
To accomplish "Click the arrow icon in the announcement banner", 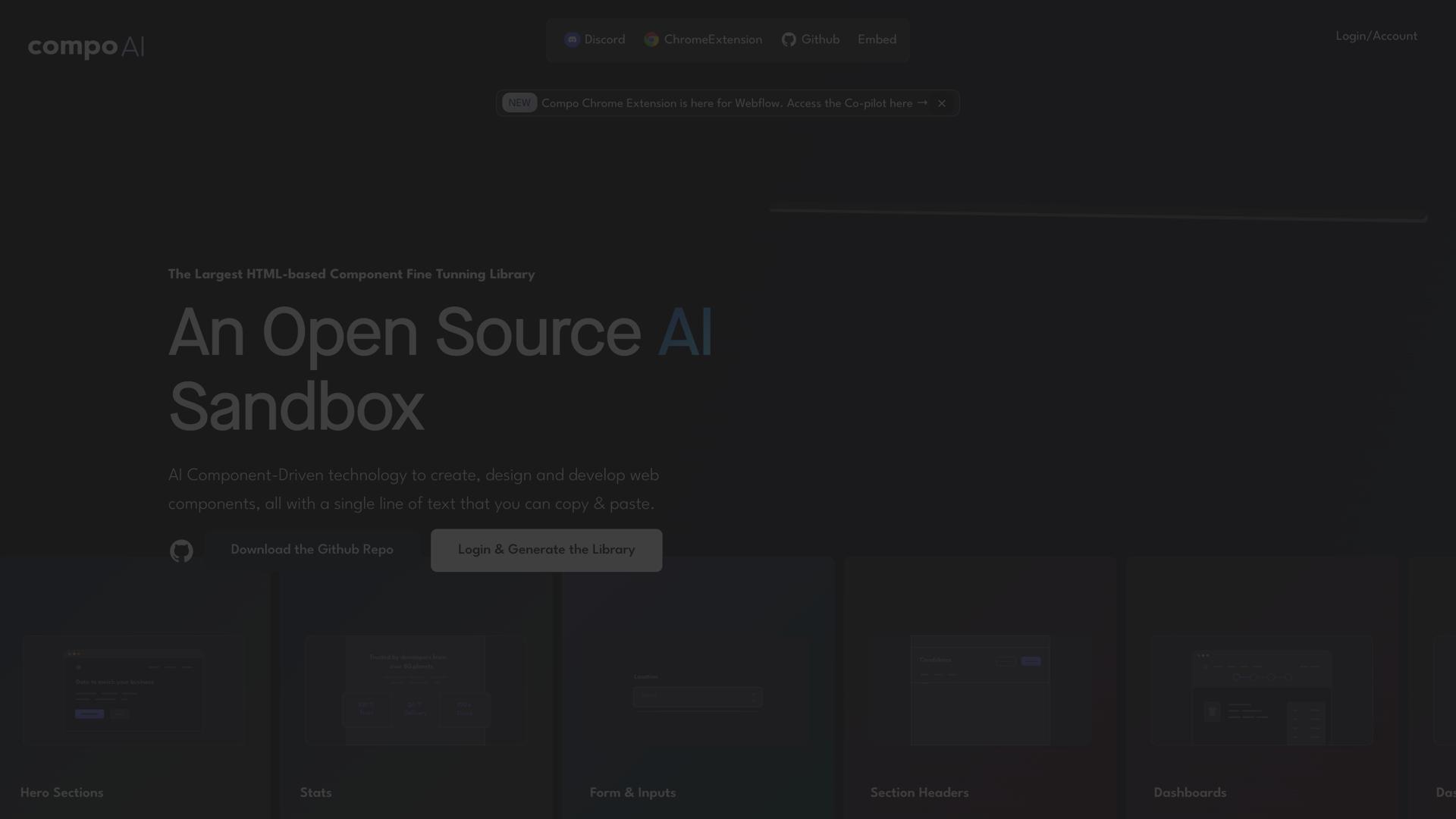I will pos(922,103).
